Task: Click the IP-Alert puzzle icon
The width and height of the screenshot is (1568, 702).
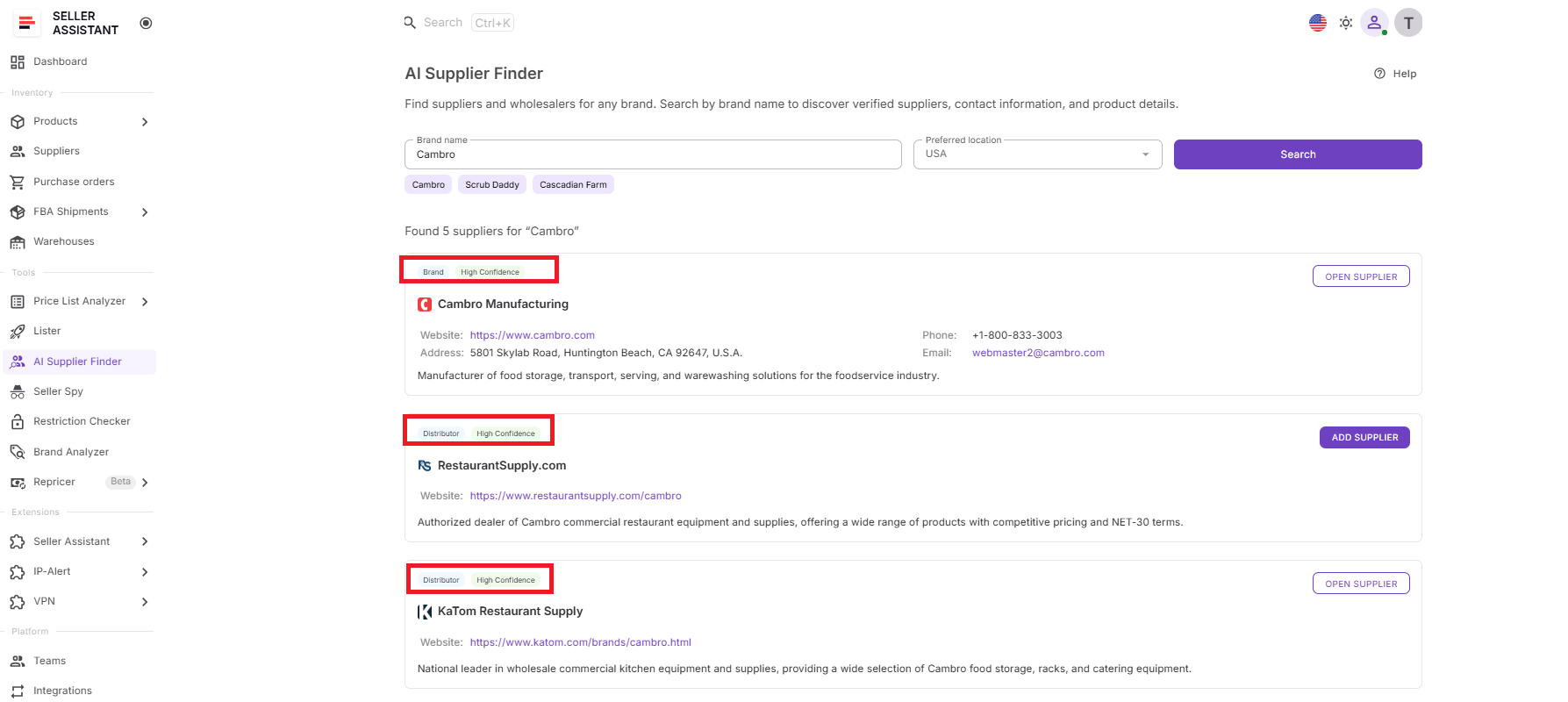Action: [18, 572]
